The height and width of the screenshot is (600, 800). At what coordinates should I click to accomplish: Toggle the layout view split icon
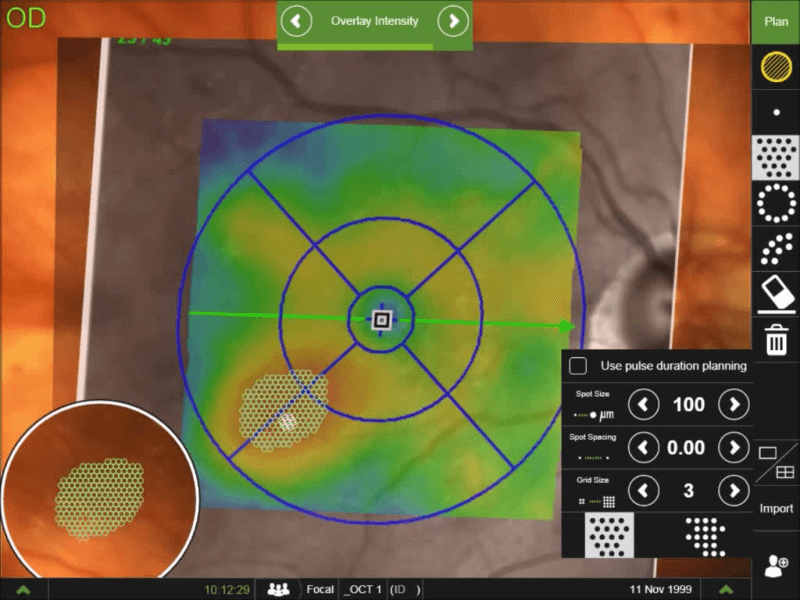pos(776,462)
